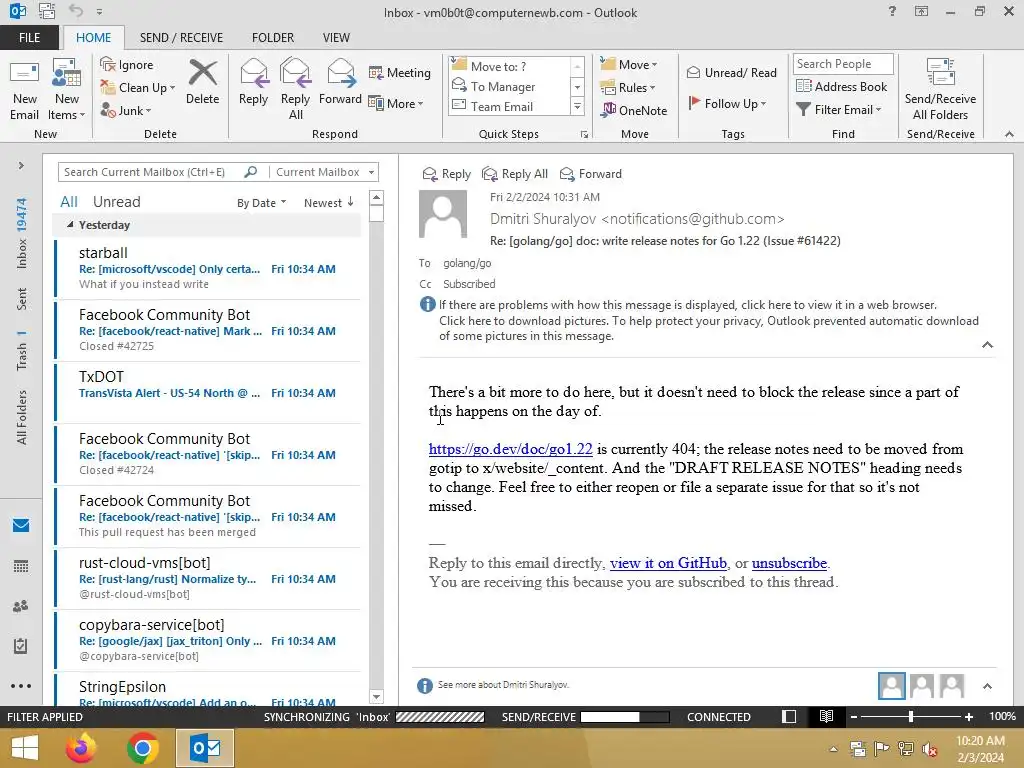
Task: Toggle the Newest sort order
Action: pyautogui.click(x=329, y=202)
